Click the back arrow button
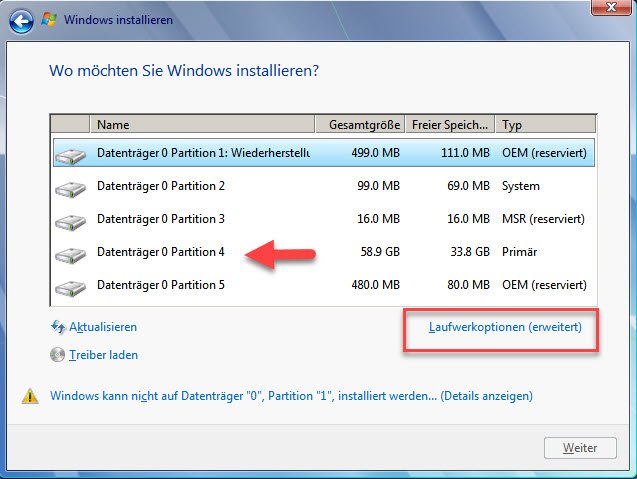The width and height of the screenshot is (637, 479). pos(21,21)
